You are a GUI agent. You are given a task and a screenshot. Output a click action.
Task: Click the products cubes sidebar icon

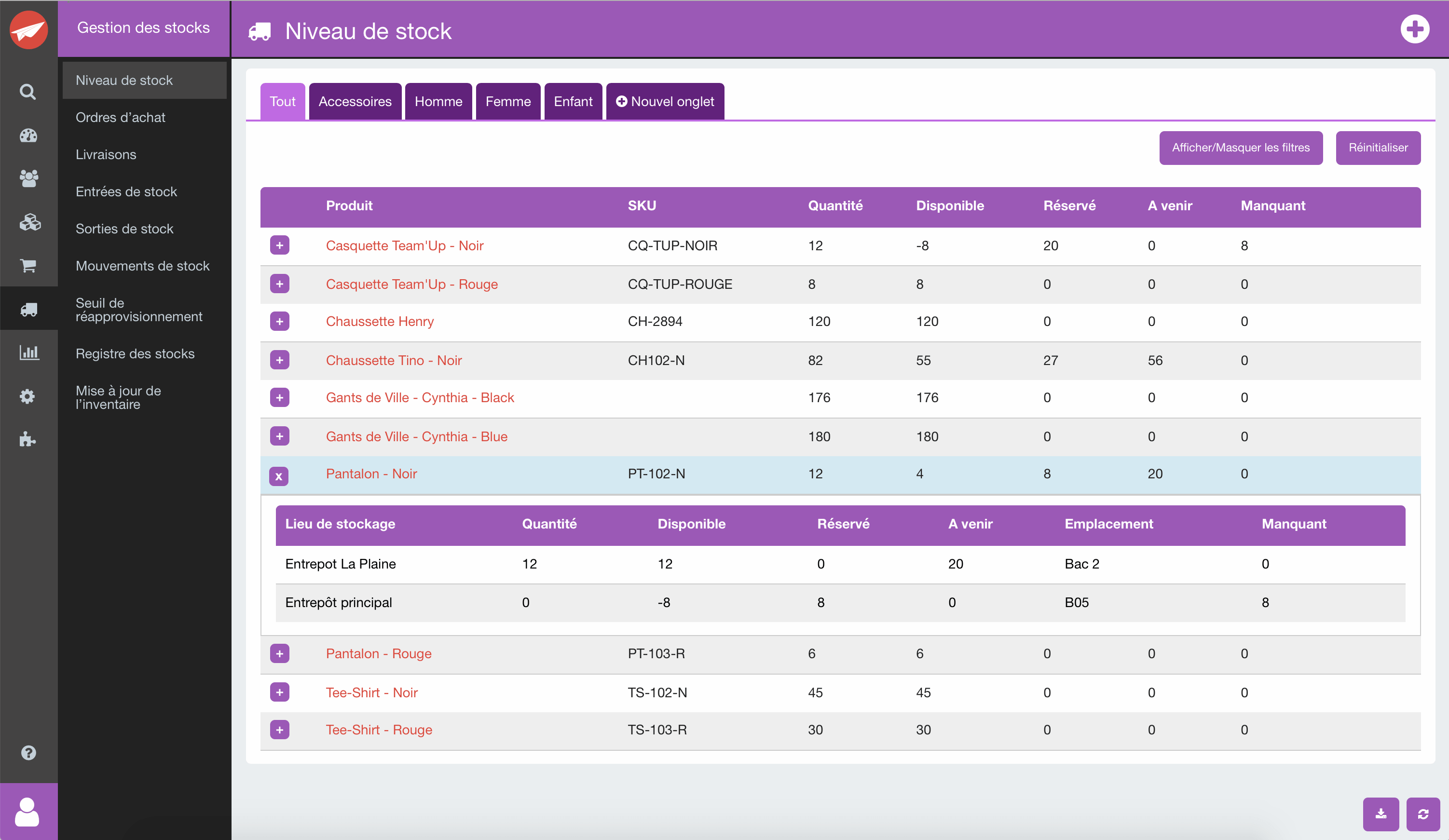click(29, 222)
